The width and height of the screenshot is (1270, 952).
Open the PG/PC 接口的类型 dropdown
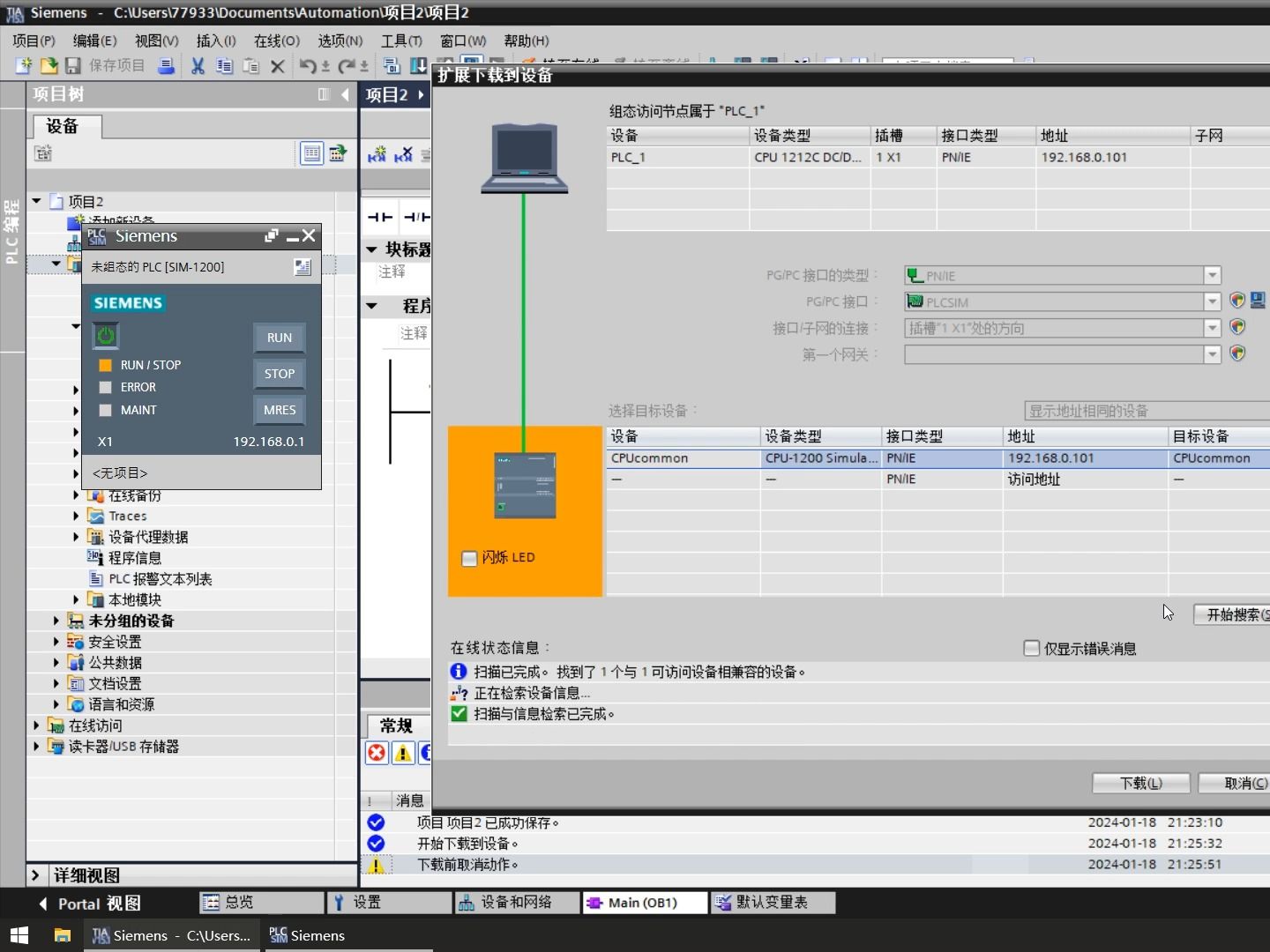tap(1213, 275)
